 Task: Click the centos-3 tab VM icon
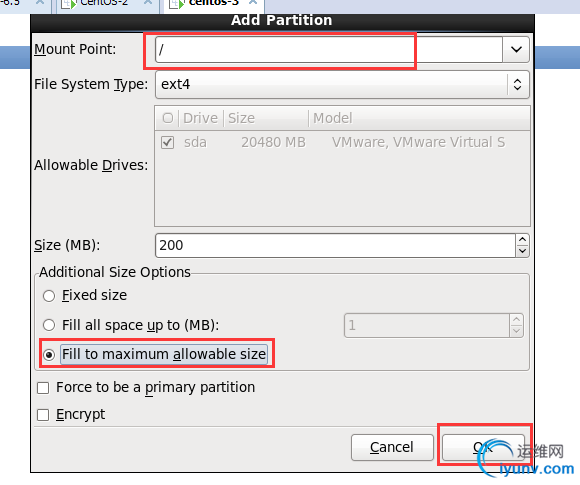[x=177, y=4]
